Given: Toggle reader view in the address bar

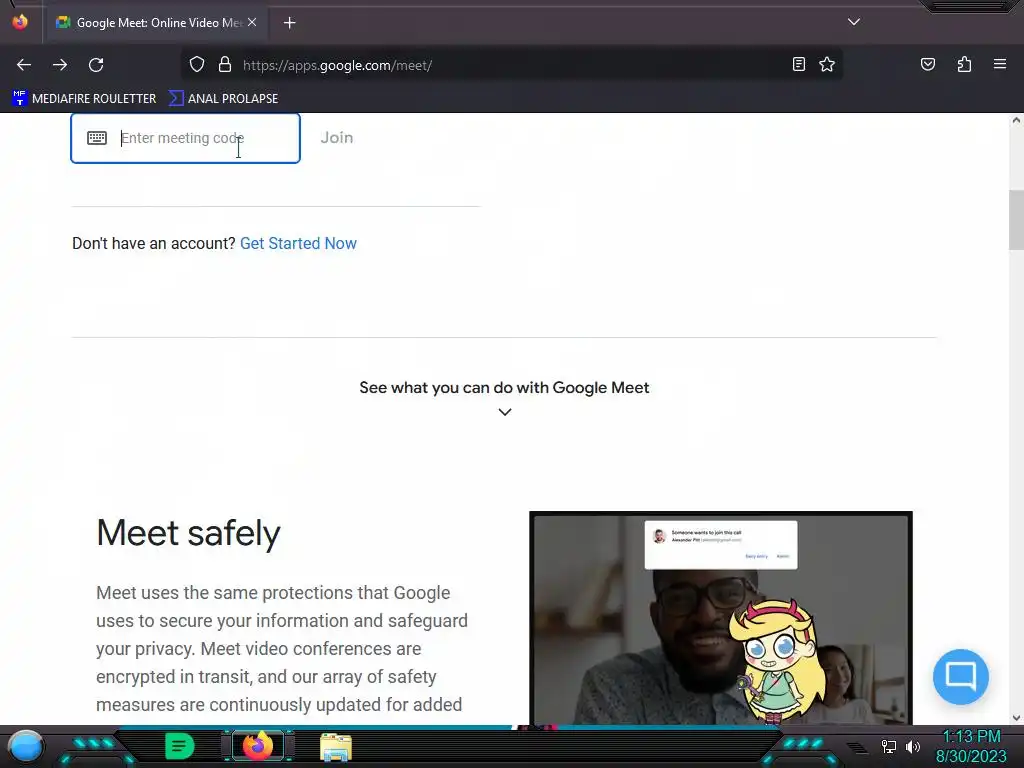Looking at the screenshot, I should point(798,64).
